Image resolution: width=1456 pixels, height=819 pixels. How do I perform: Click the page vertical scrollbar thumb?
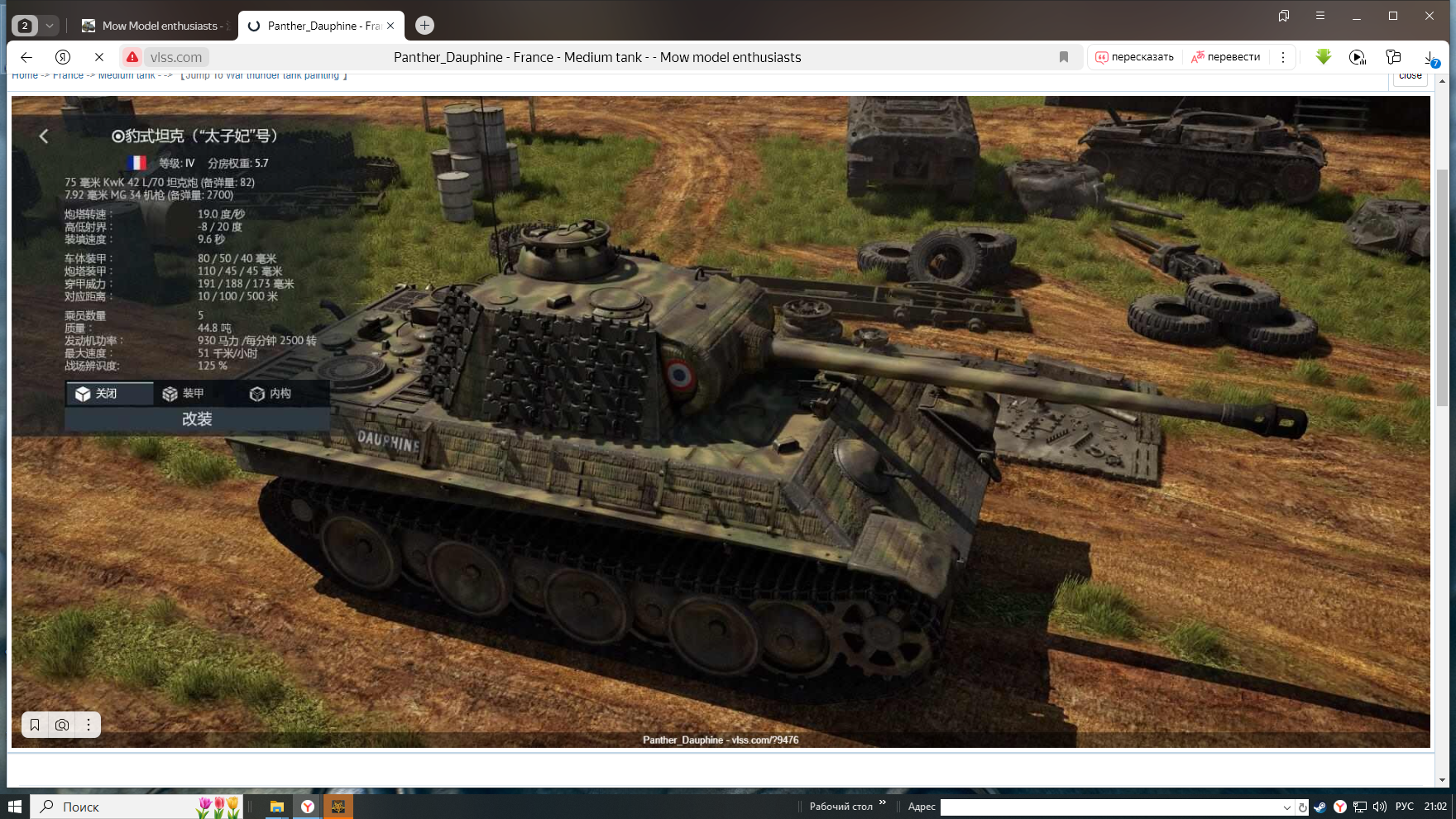[1443, 287]
